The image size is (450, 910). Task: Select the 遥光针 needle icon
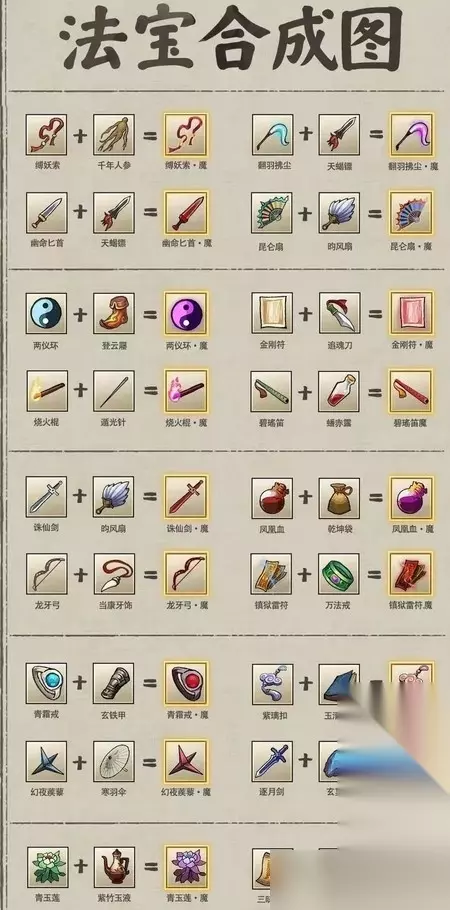point(114,391)
